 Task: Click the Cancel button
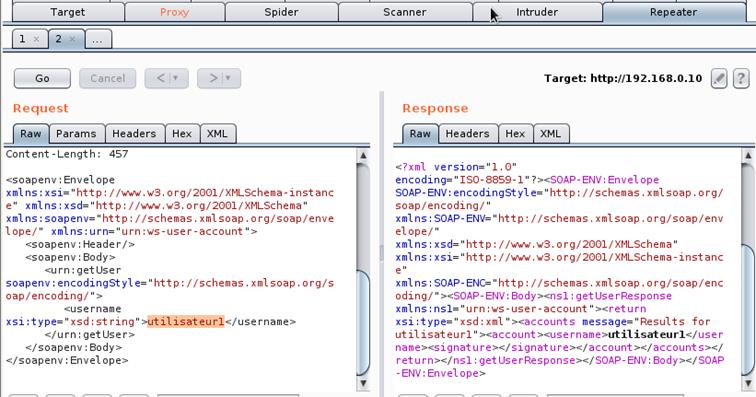(108, 78)
